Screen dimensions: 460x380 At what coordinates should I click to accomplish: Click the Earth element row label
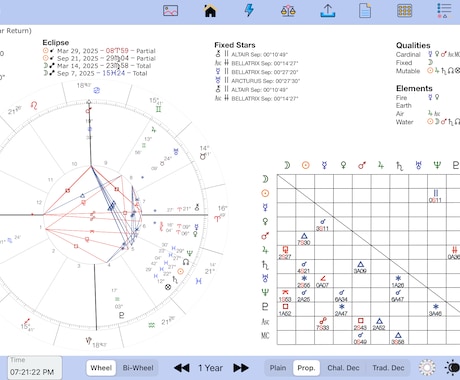(403, 106)
